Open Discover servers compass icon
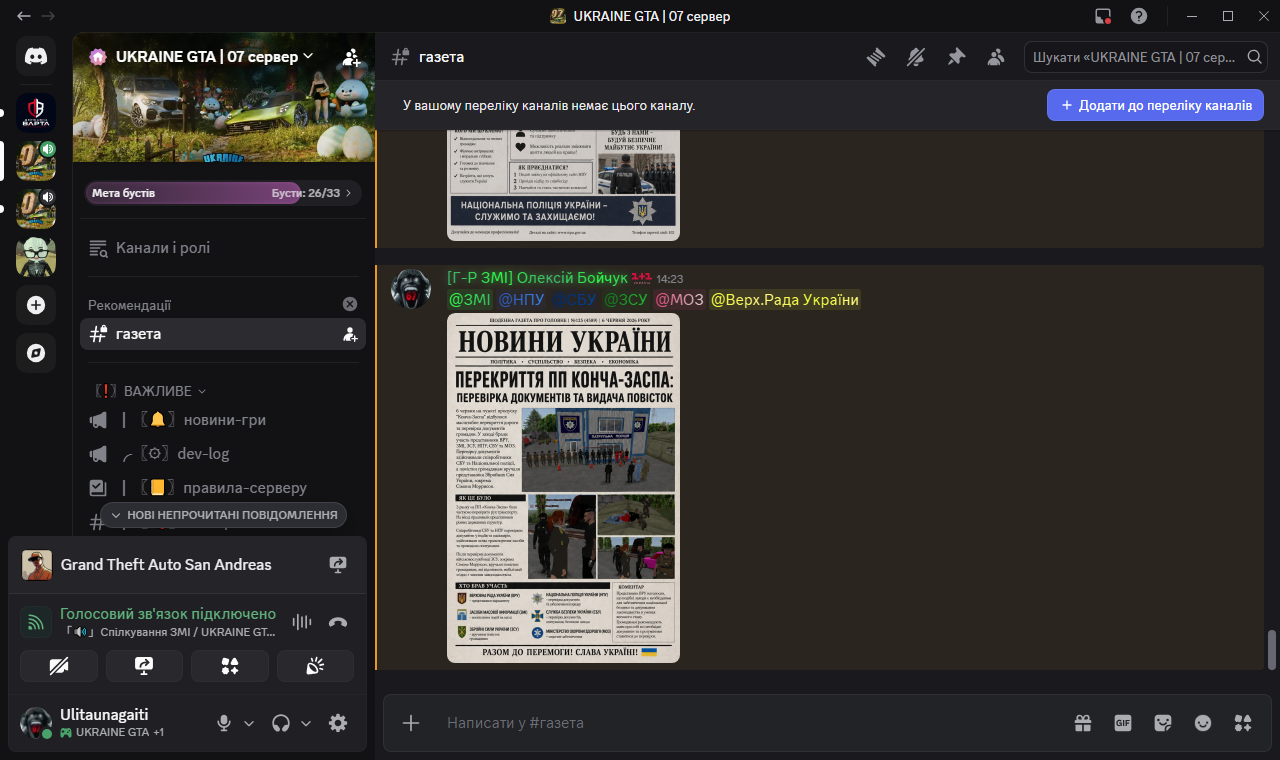1280x760 pixels. click(36, 353)
